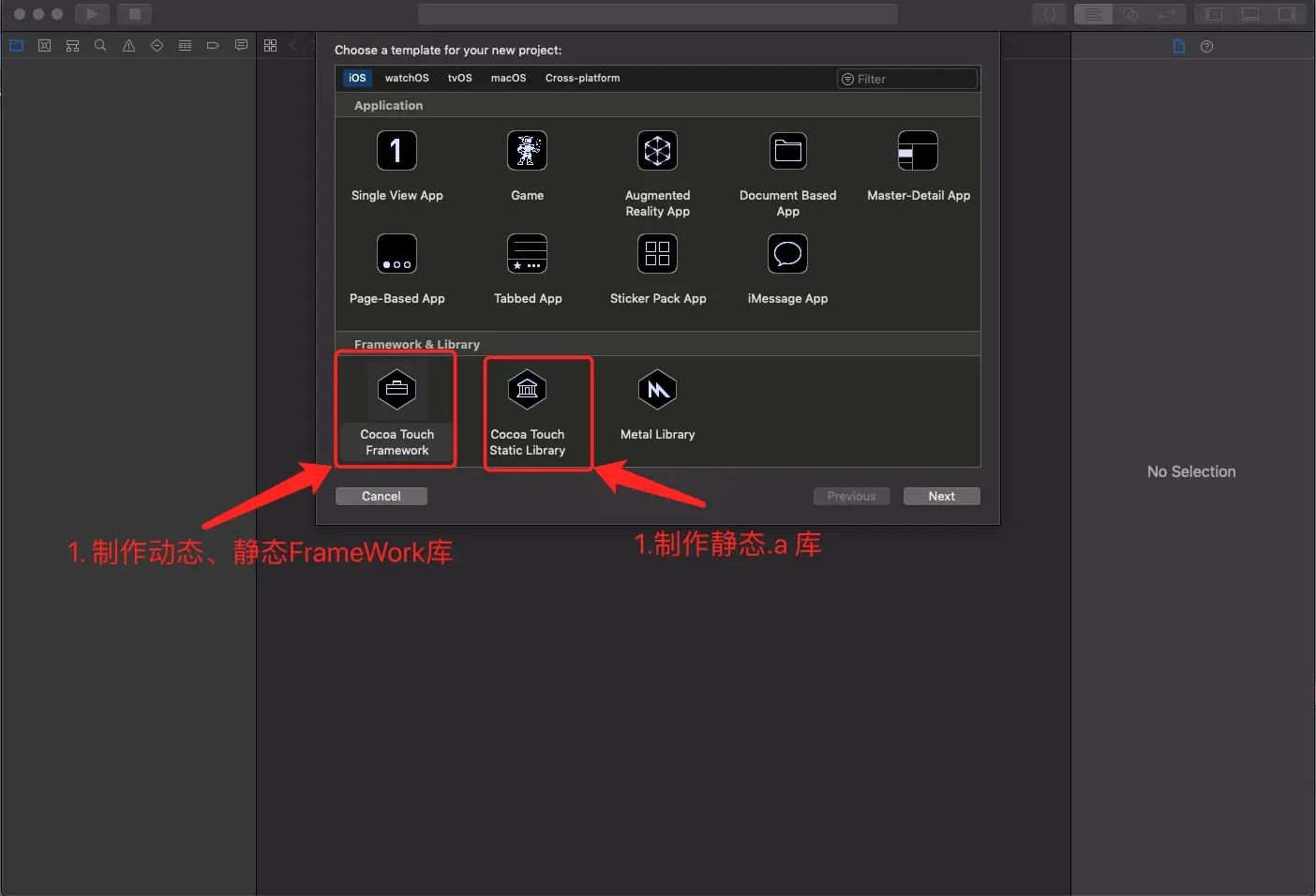1316x896 pixels.
Task: Show the Quick Help inspector
Action: (x=1206, y=46)
